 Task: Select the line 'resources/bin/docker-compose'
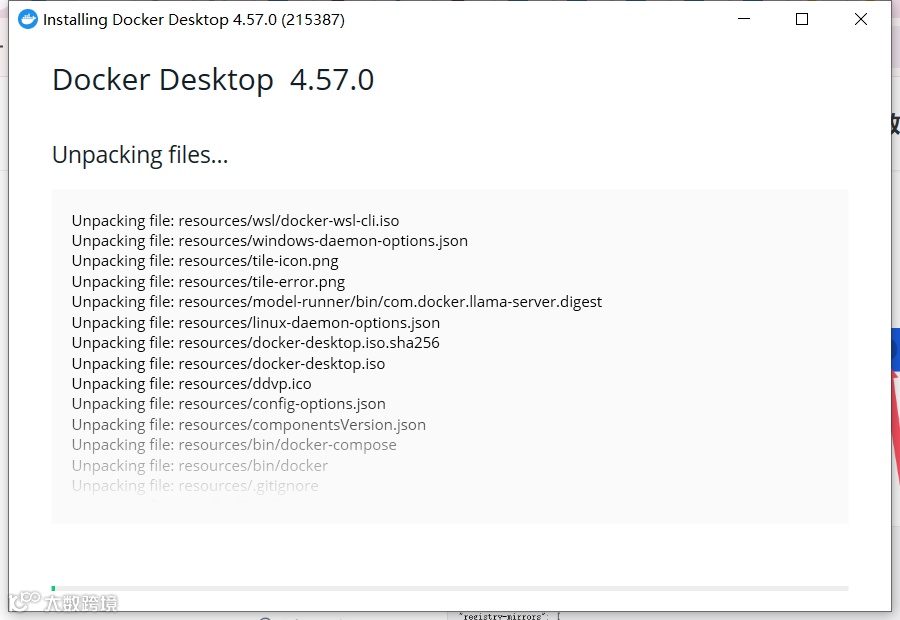pyautogui.click(x=234, y=445)
